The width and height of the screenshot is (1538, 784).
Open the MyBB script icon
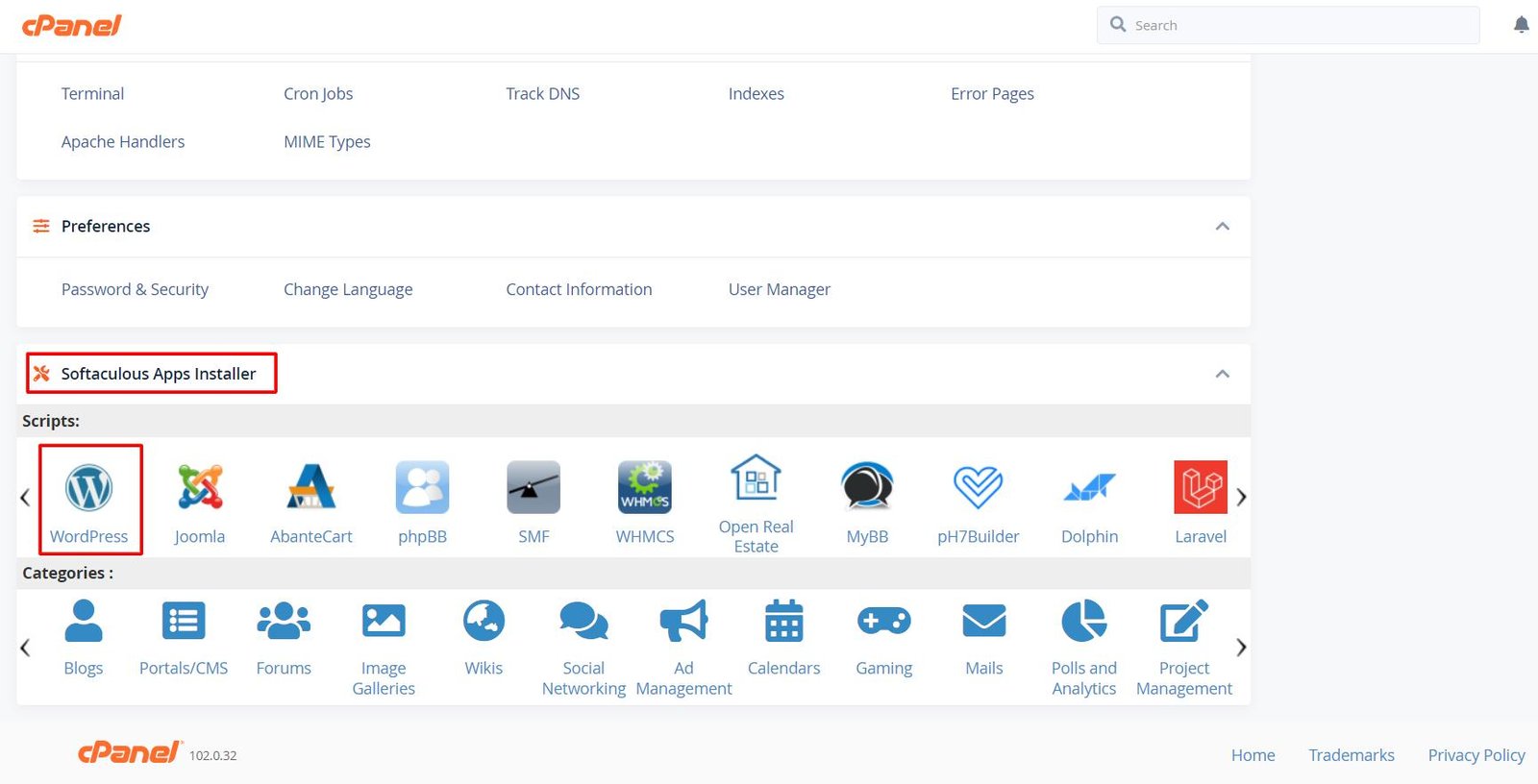click(867, 487)
